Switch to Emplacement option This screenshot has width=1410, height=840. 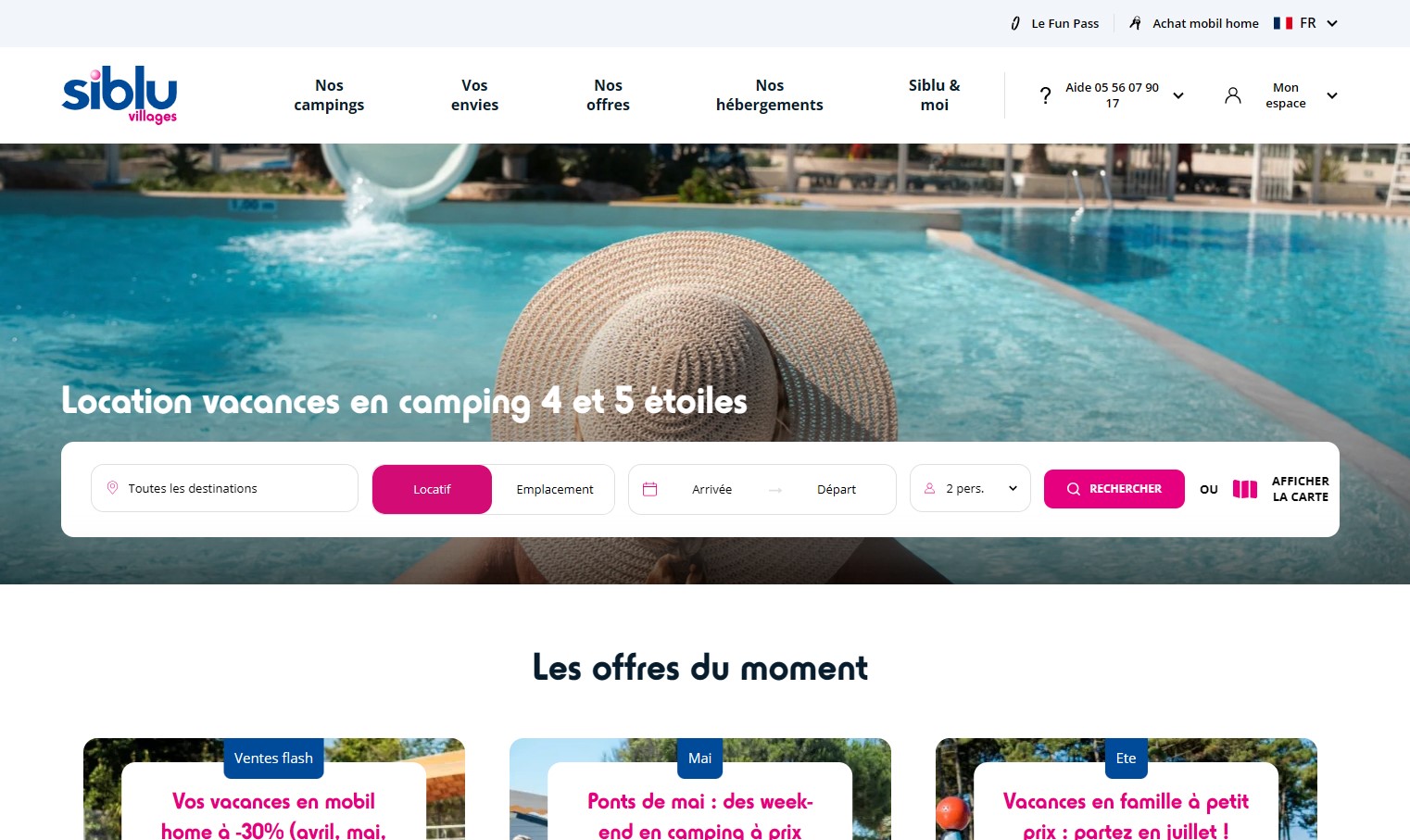pyautogui.click(x=555, y=489)
